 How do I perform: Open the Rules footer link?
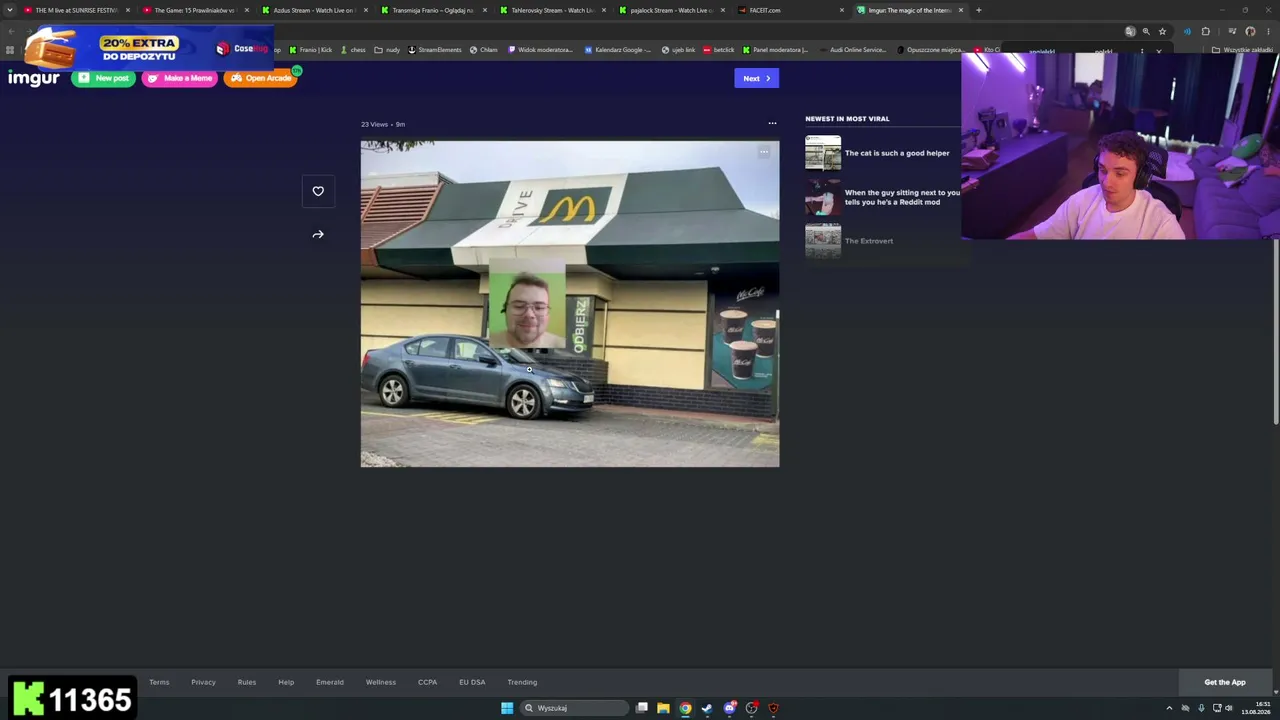[x=247, y=682]
